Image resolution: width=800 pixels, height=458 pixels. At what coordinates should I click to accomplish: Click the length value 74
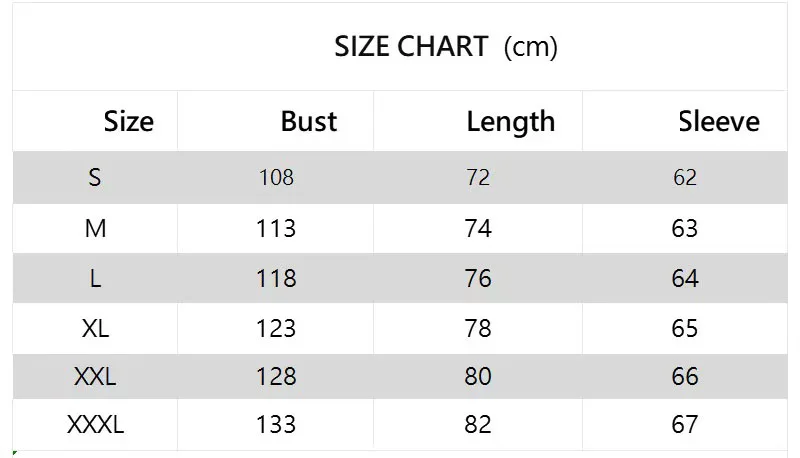478,228
